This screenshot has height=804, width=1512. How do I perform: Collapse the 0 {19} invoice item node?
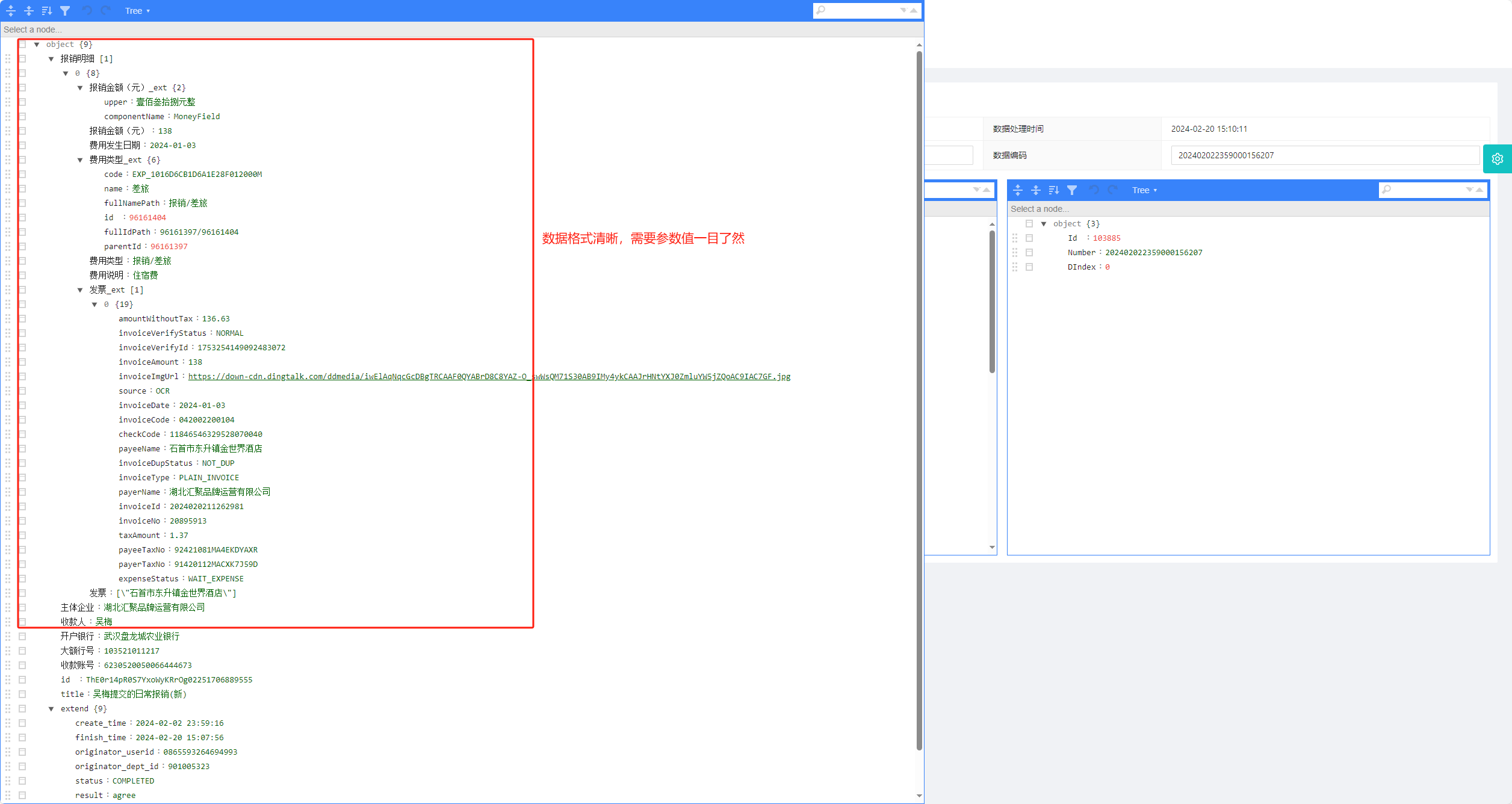[x=94, y=305]
